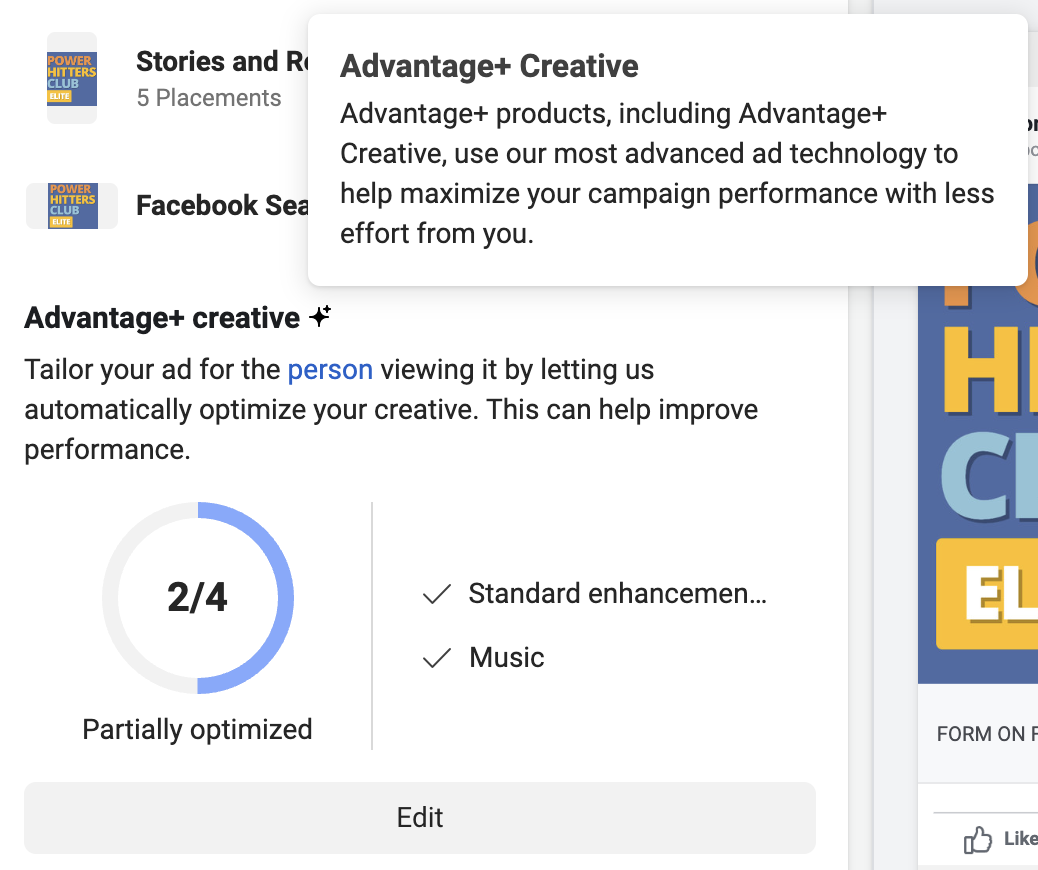This screenshot has width=1038, height=870.
Task: Click the Advantage+ creative sparkle icon
Action: pos(320,316)
